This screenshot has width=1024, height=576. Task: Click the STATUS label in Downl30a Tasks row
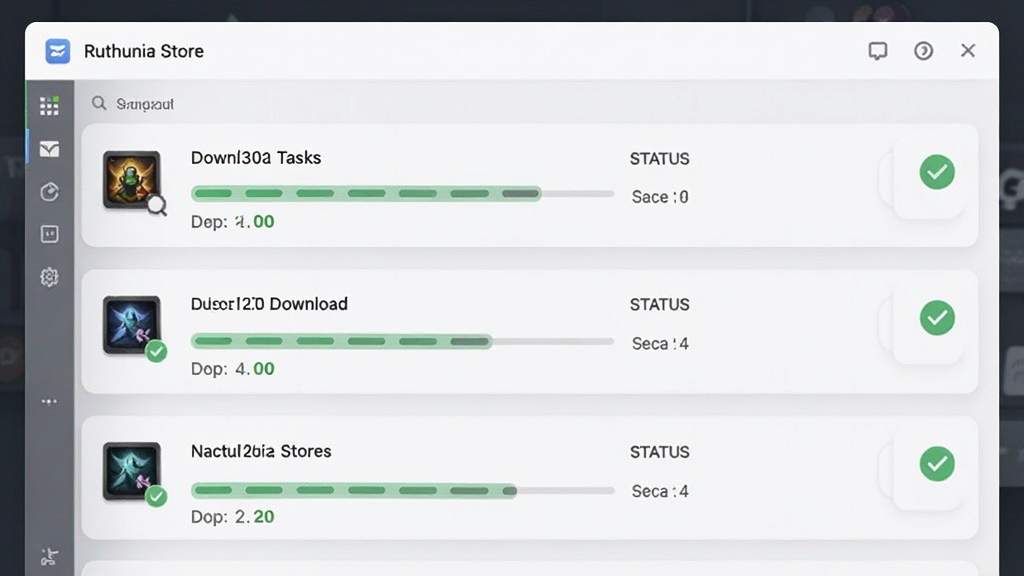pyautogui.click(x=660, y=159)
